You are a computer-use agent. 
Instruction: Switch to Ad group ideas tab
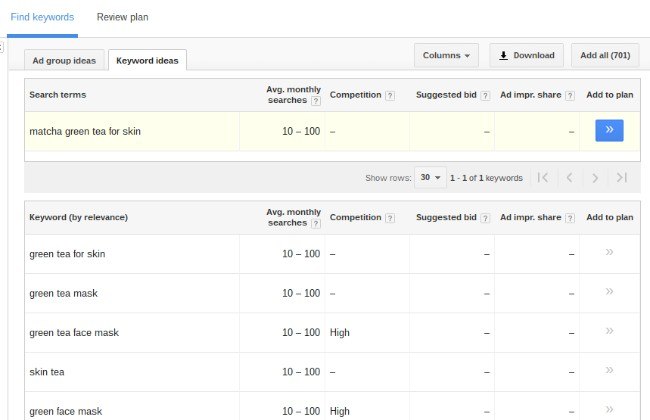click(x=64, y=60)
